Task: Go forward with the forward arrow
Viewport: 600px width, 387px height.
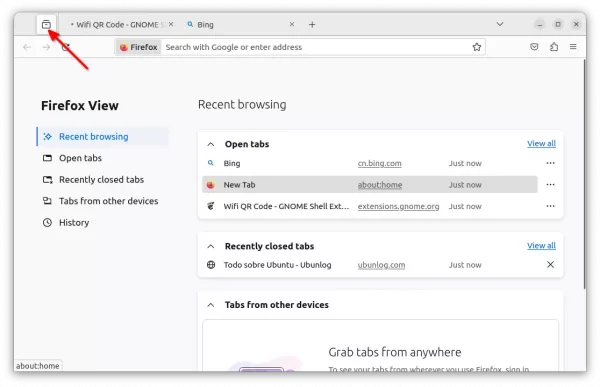Action: point(46,47)
